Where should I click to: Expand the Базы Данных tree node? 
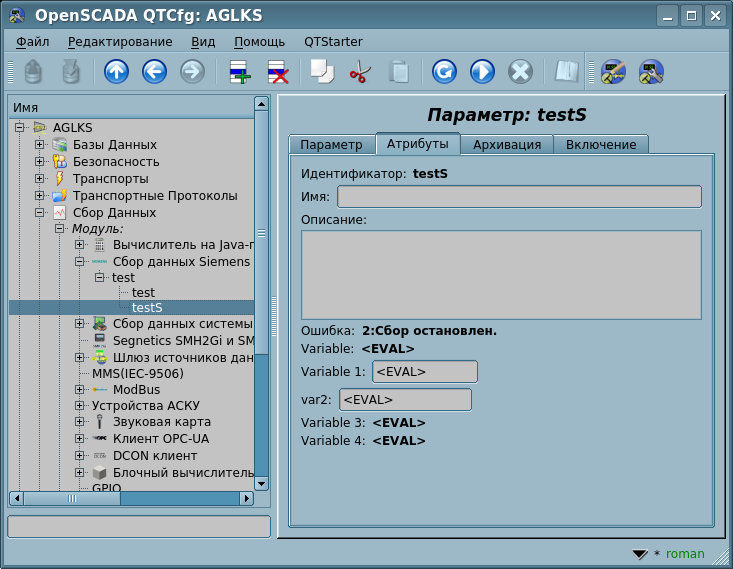[40, 145]
